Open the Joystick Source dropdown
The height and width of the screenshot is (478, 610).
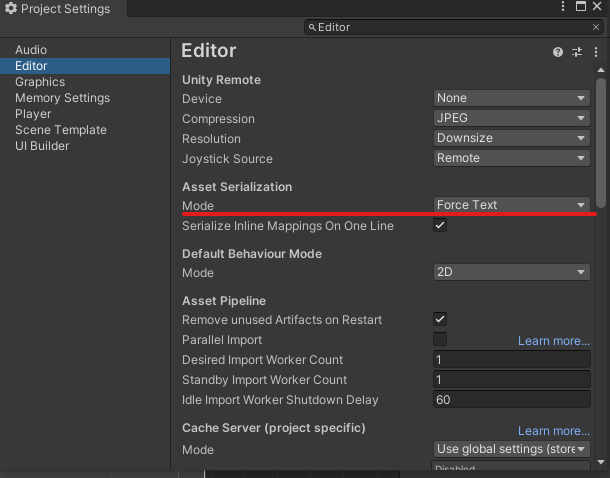click(512, 158)
